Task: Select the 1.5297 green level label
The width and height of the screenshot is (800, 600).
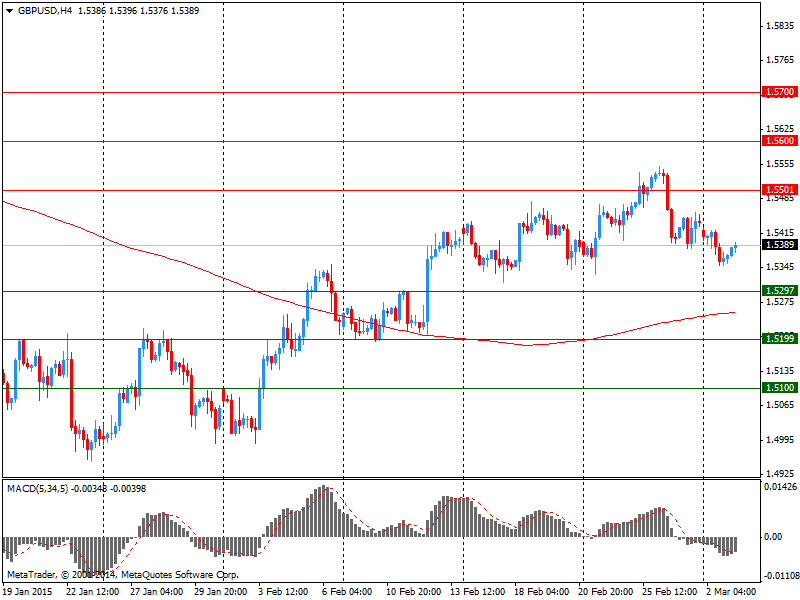Action: coord(779,291)
